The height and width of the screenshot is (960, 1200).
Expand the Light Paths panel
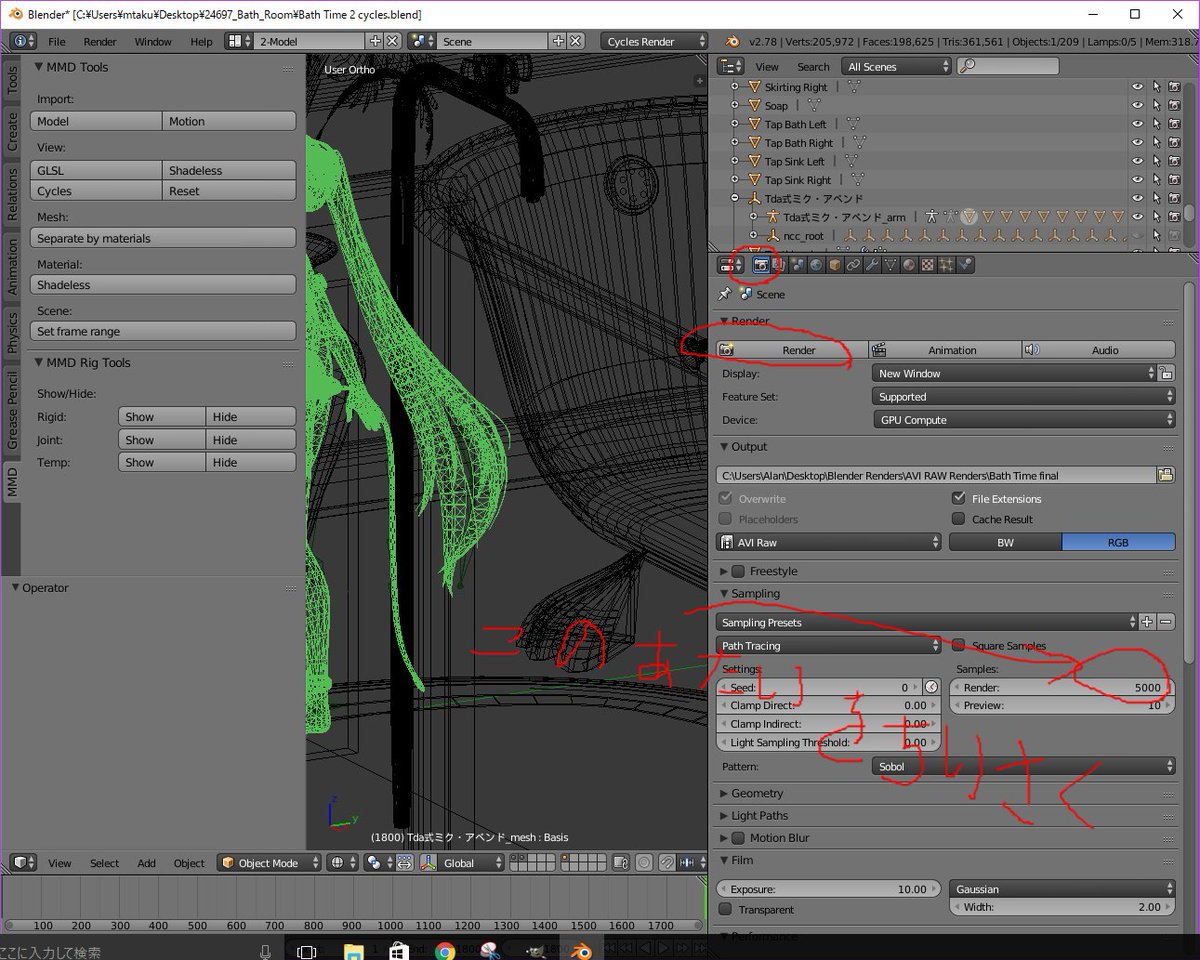[x=759, y=815]
